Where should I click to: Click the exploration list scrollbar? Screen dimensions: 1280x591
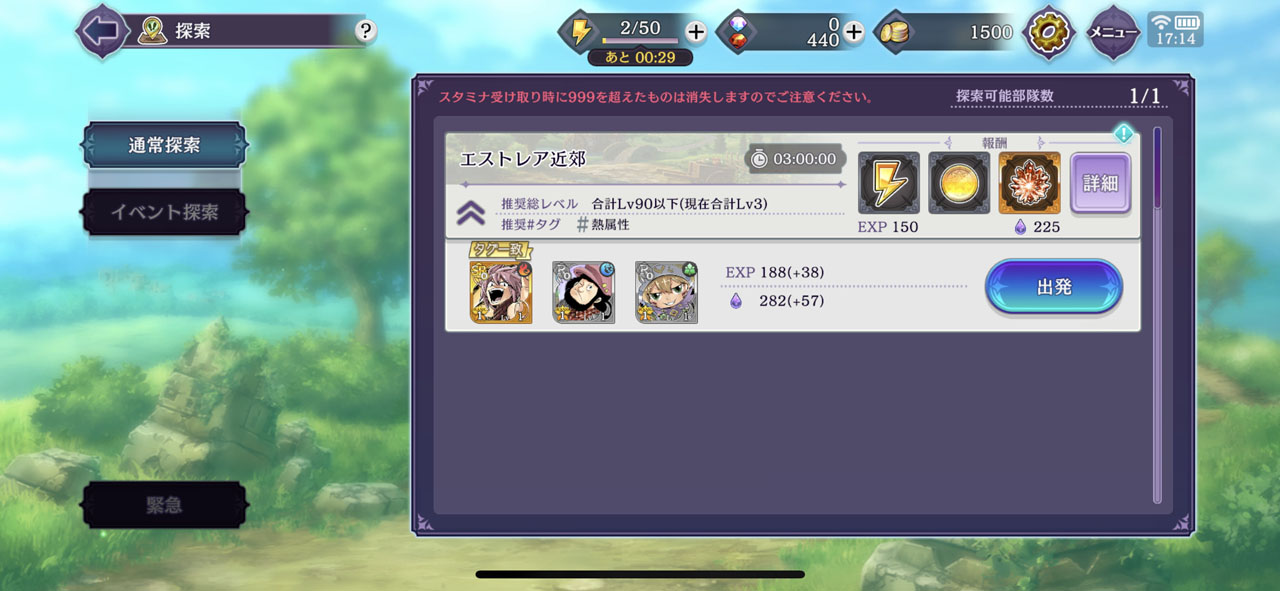1158,315
